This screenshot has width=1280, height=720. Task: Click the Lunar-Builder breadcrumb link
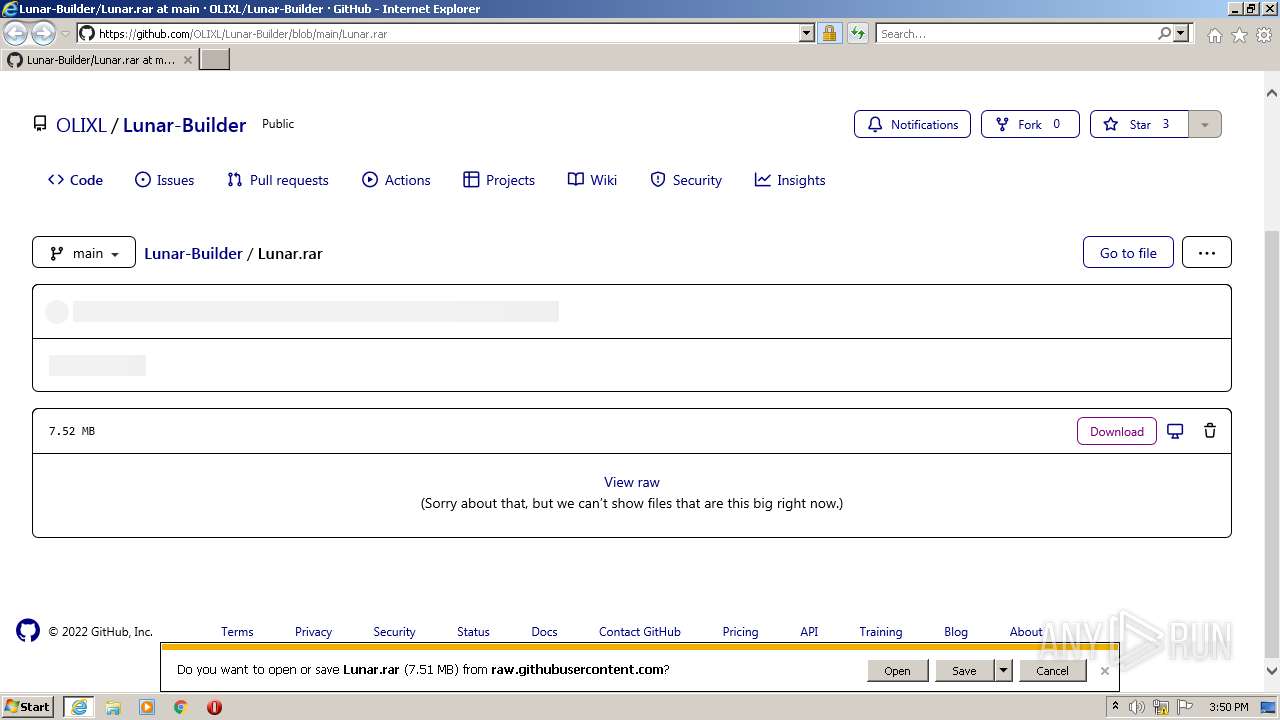coord(193,253)
